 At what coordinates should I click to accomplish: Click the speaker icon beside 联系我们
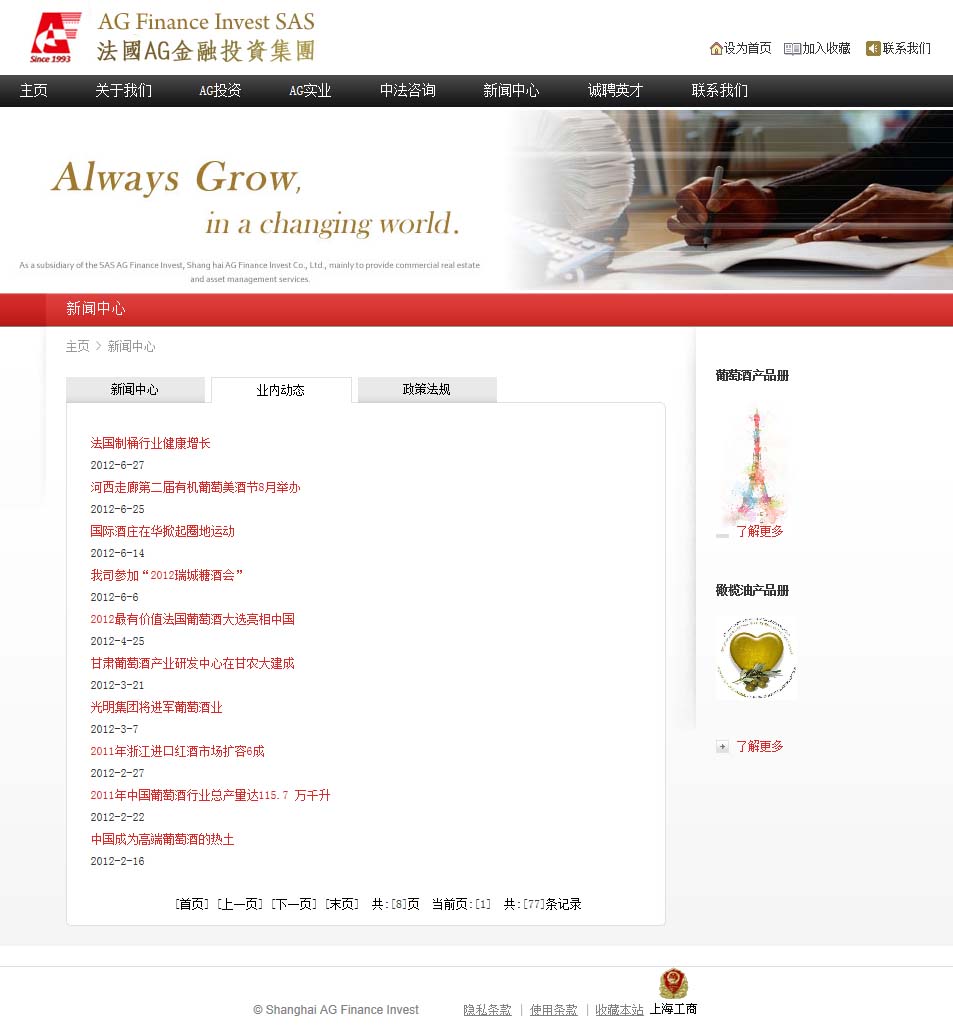pyautogui.click(x=872, y=49)
